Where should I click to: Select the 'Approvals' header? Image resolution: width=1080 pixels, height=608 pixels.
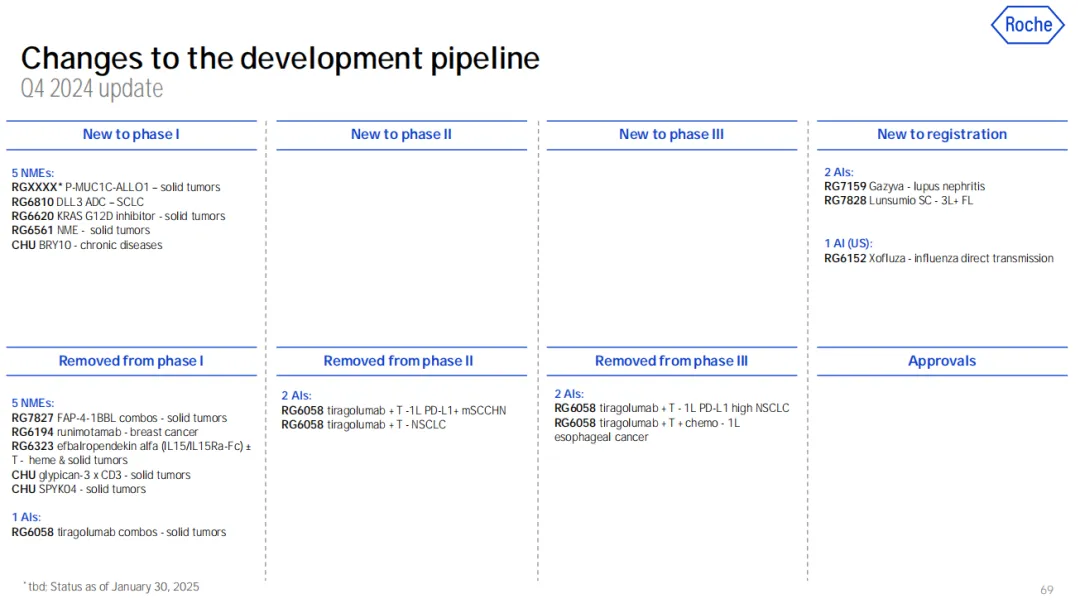coord(941,361)
